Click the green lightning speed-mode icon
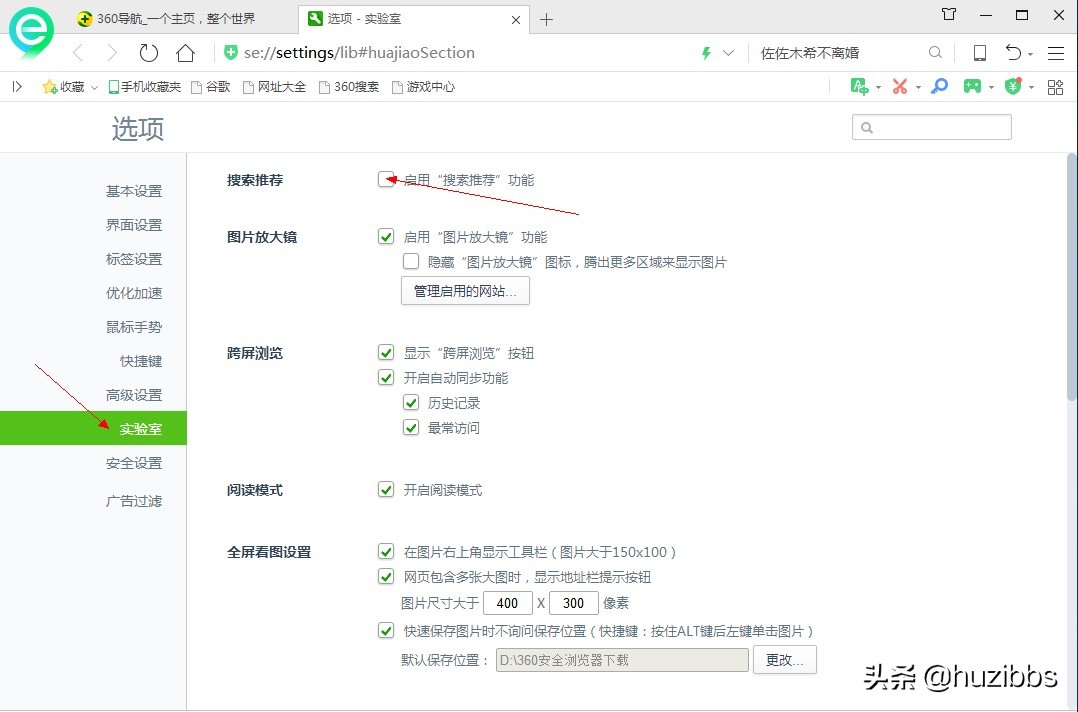Viewport: 1078px width, 712px height. [x=705, y=52]
